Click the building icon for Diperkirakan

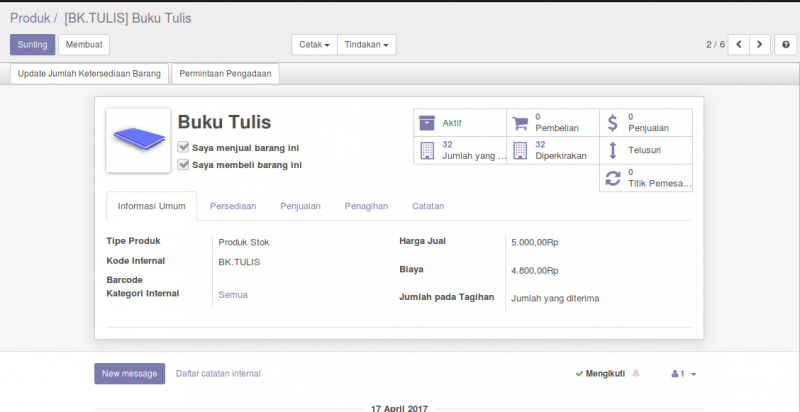[520, 150]
